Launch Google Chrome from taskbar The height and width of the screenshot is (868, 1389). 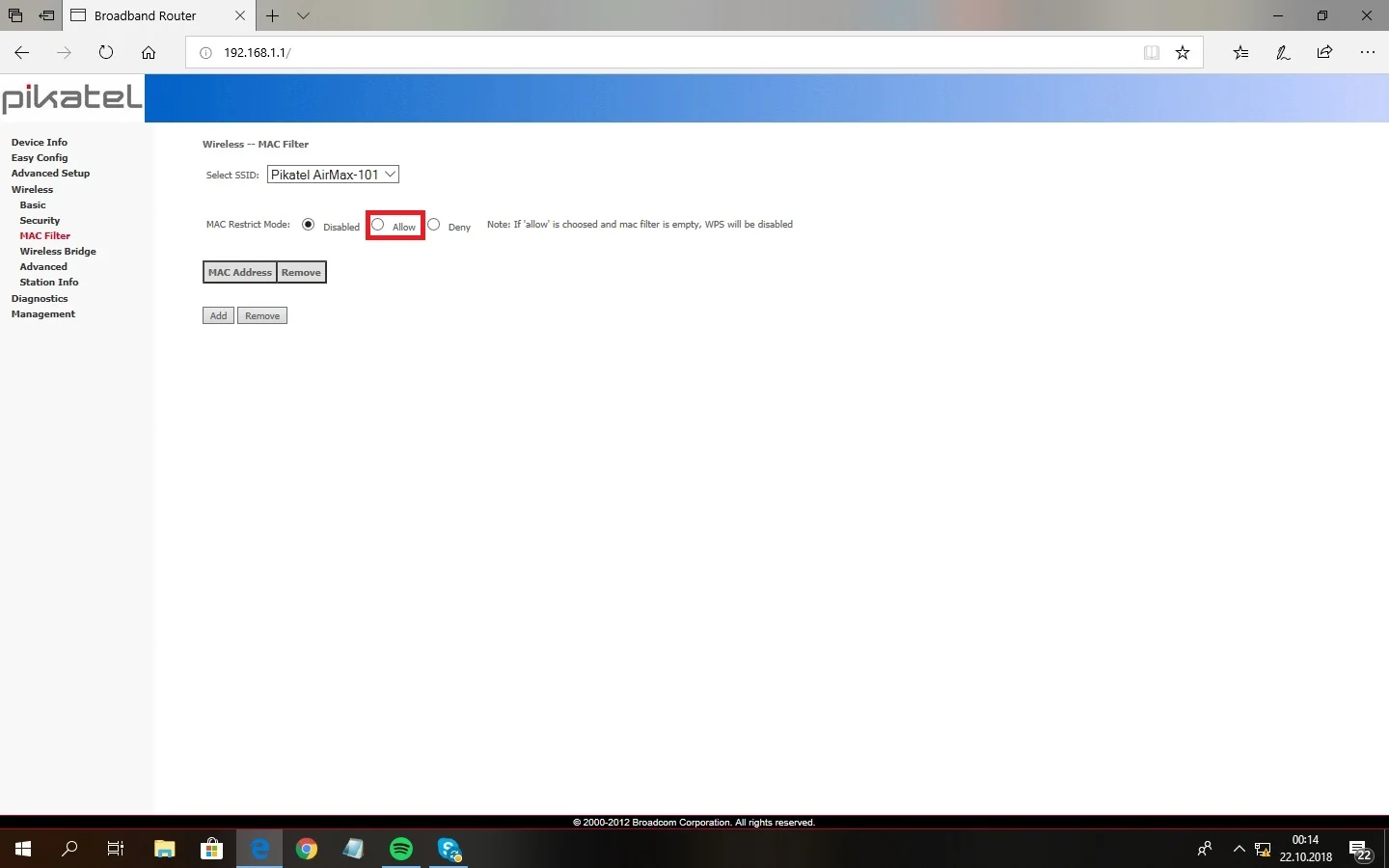[307, 849]
